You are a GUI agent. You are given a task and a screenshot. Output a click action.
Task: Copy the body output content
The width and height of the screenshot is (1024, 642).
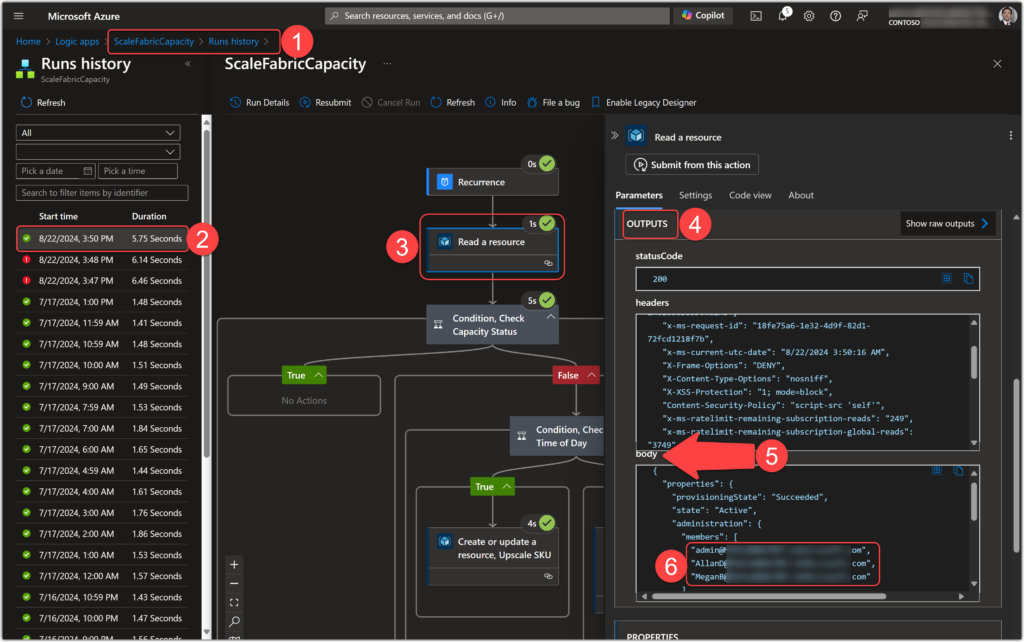coord(958,471)
